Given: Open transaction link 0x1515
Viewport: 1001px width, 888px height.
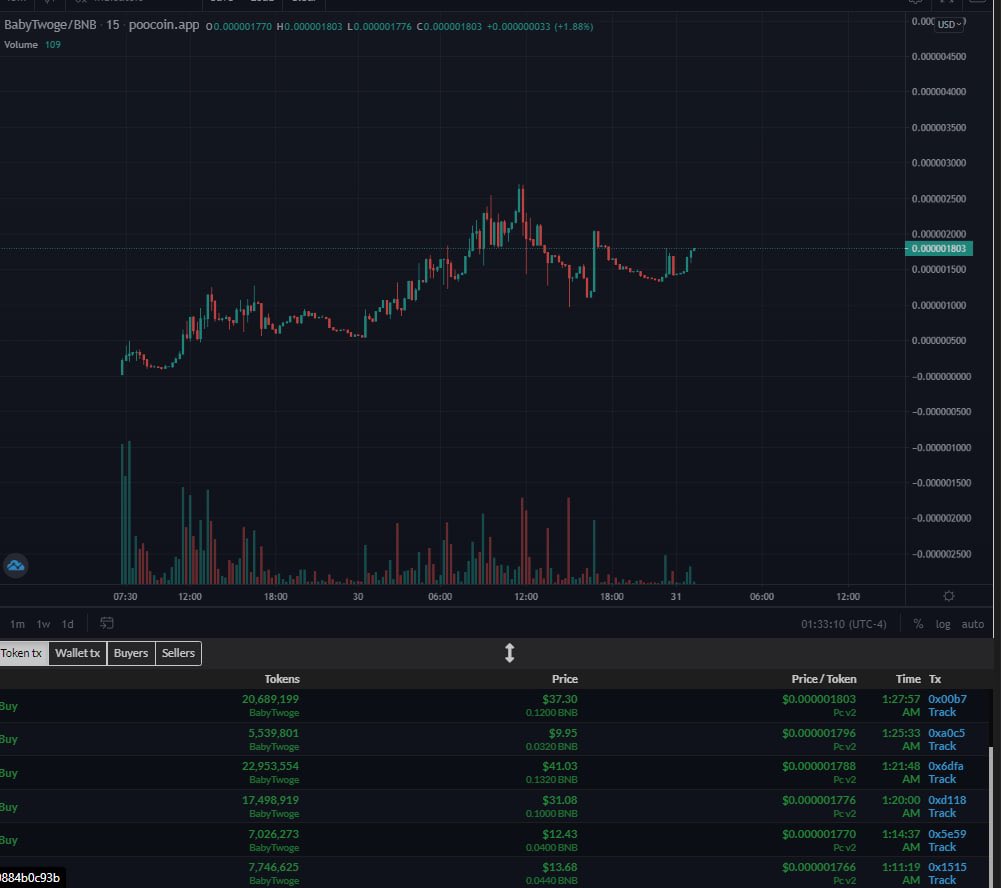Looking at the screenshot, I should point(947,867).
